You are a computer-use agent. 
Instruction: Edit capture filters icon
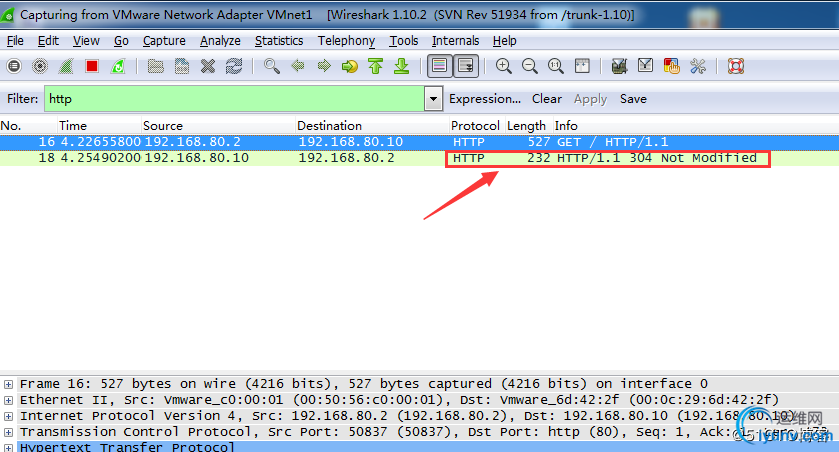[619, 66]
